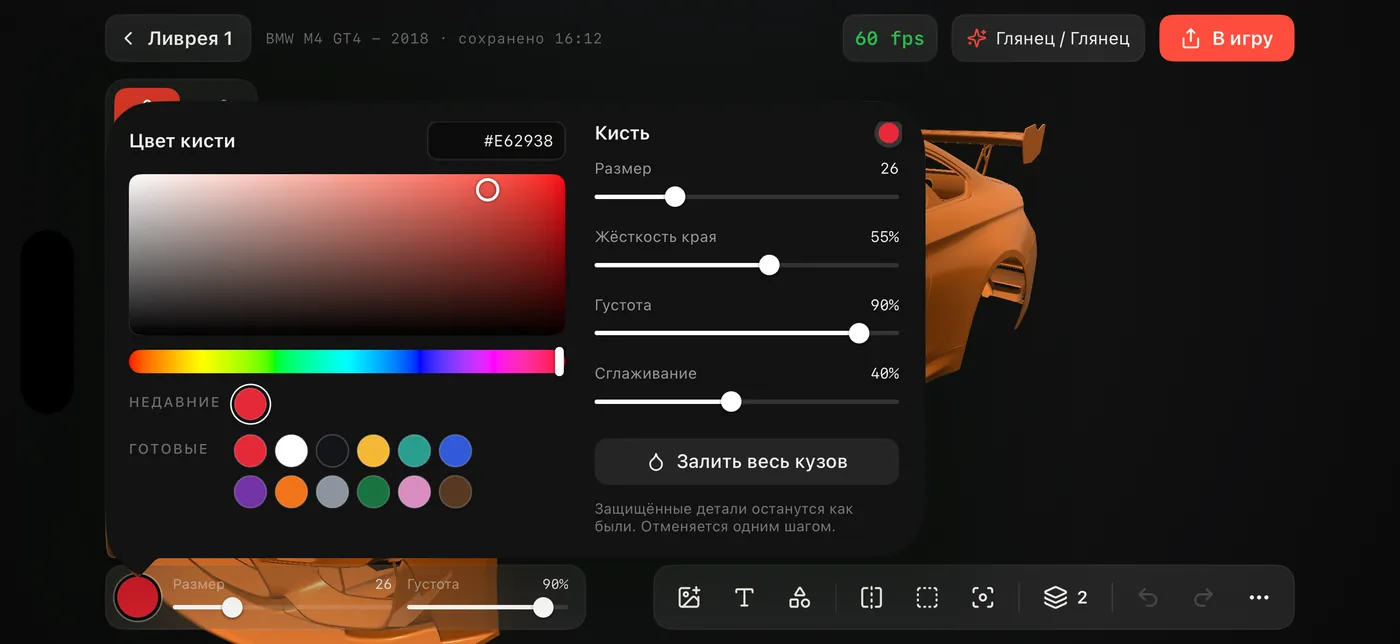Open the Глянец / Глянец finish selector
Viewport: 1400px width, 644px height.
(x=1048, y=39)
